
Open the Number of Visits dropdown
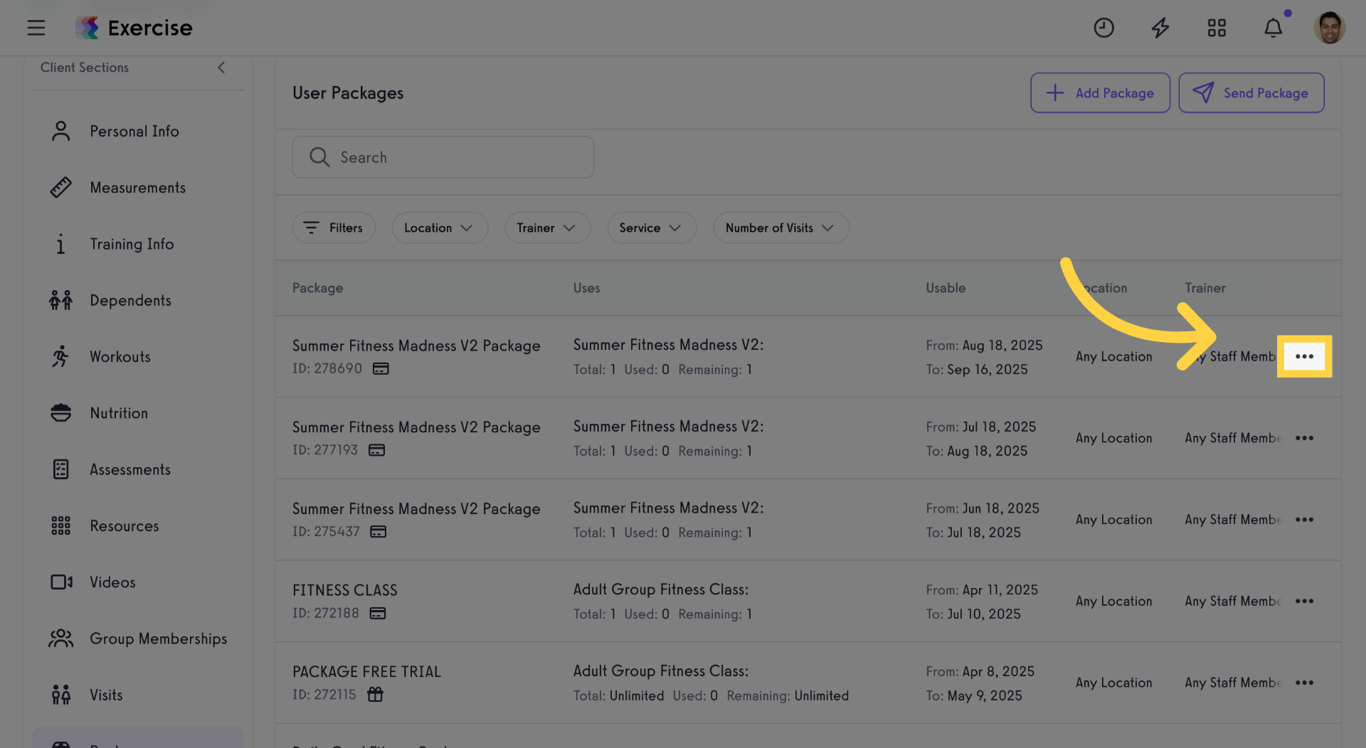pyautogui.click(x=780, y=228)
